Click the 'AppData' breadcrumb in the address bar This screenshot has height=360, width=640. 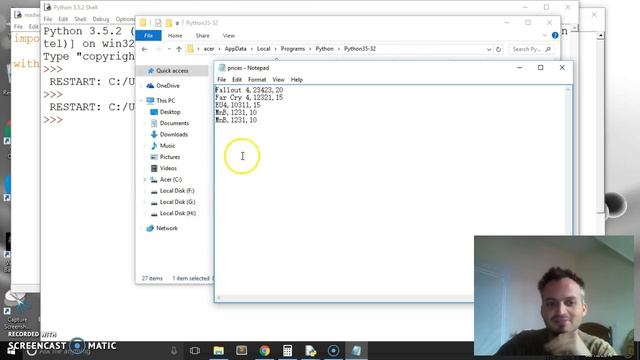pyautogui.click(x=236, y=49)
